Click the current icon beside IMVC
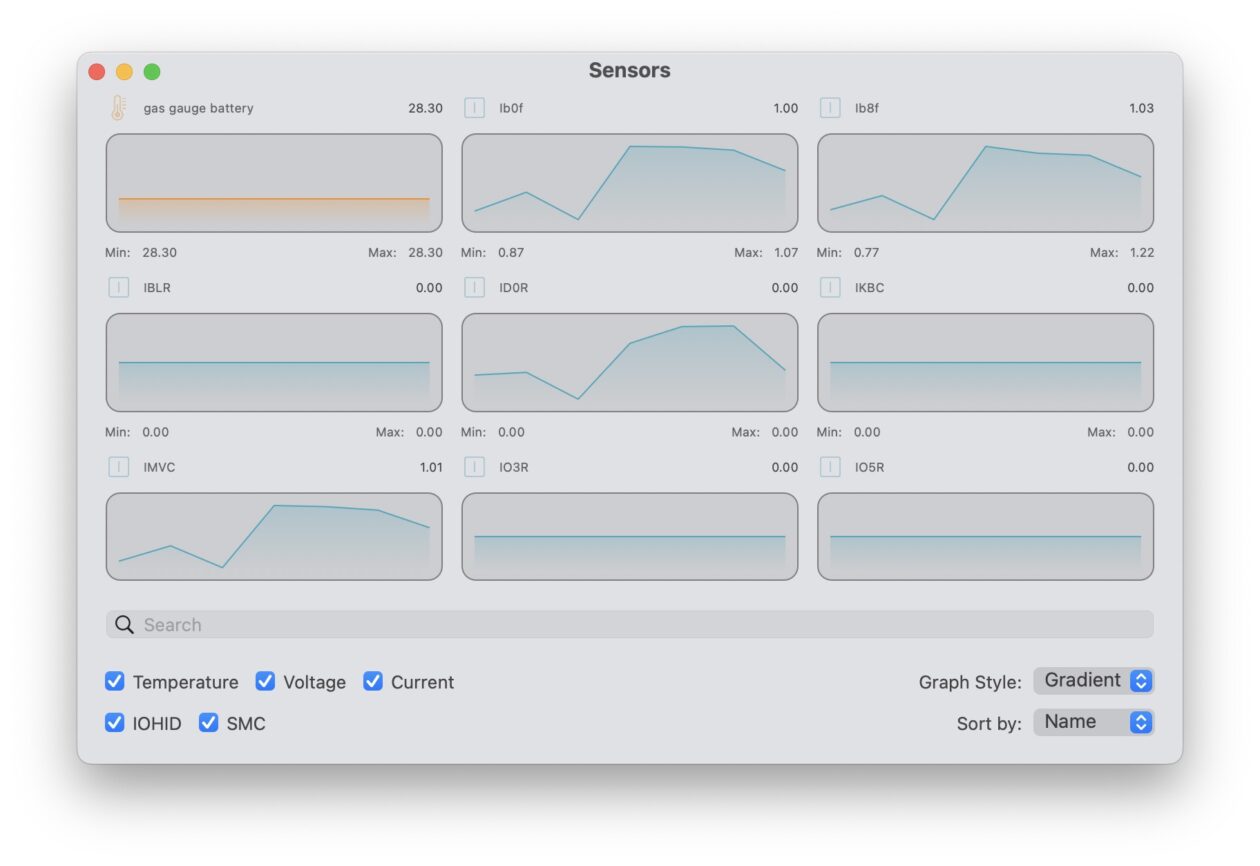Viewport: 1260px width, 866px height. [119, 467]
